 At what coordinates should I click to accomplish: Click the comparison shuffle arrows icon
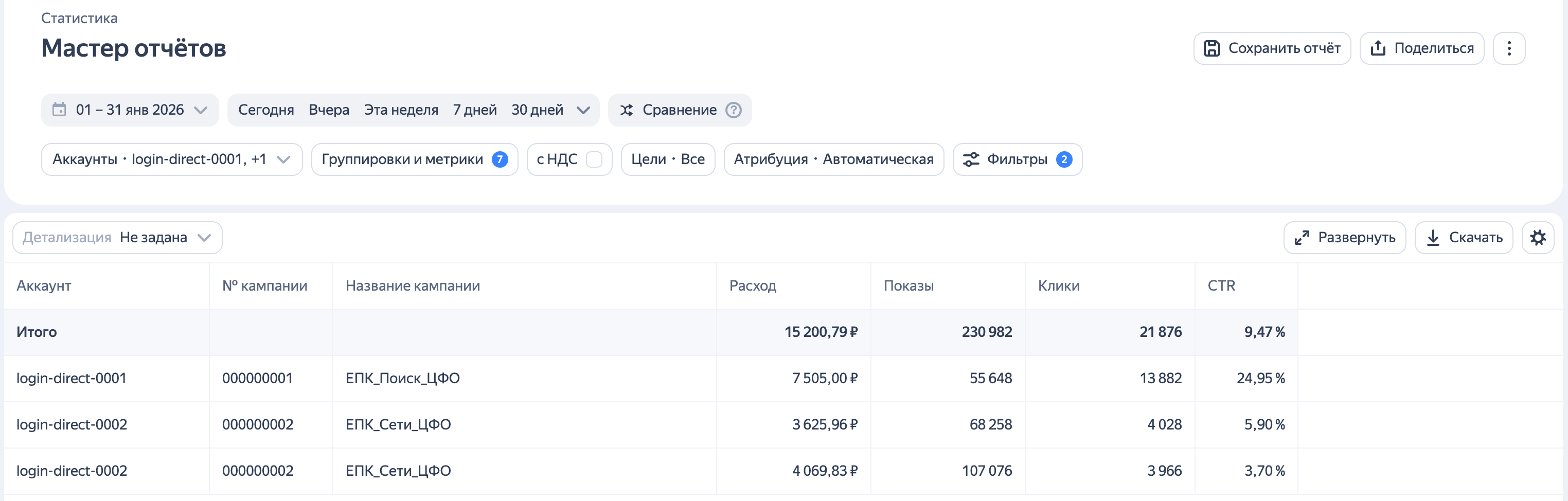(627, 110)
